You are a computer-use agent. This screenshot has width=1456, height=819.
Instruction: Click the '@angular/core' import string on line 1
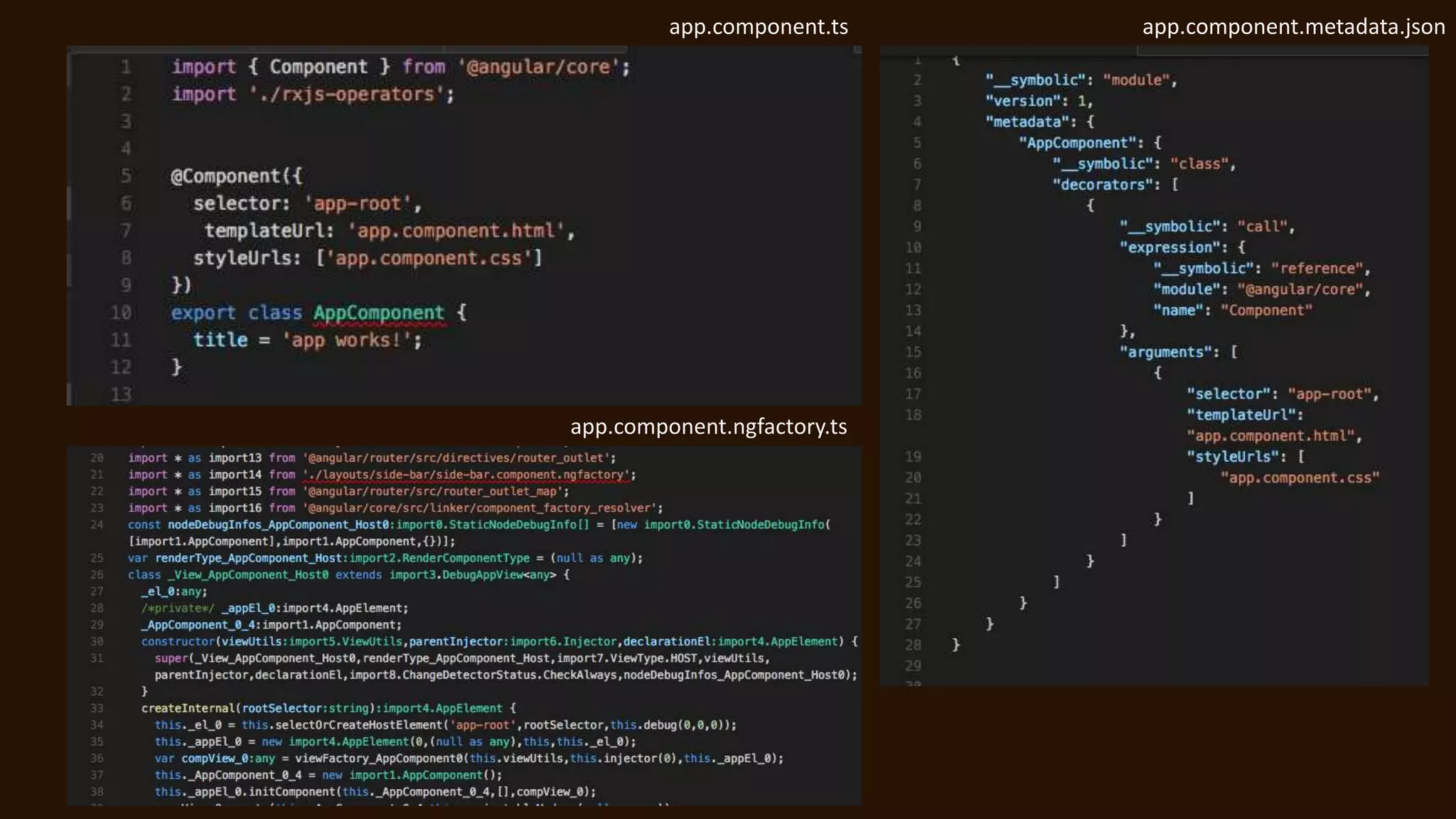point(540,67)
